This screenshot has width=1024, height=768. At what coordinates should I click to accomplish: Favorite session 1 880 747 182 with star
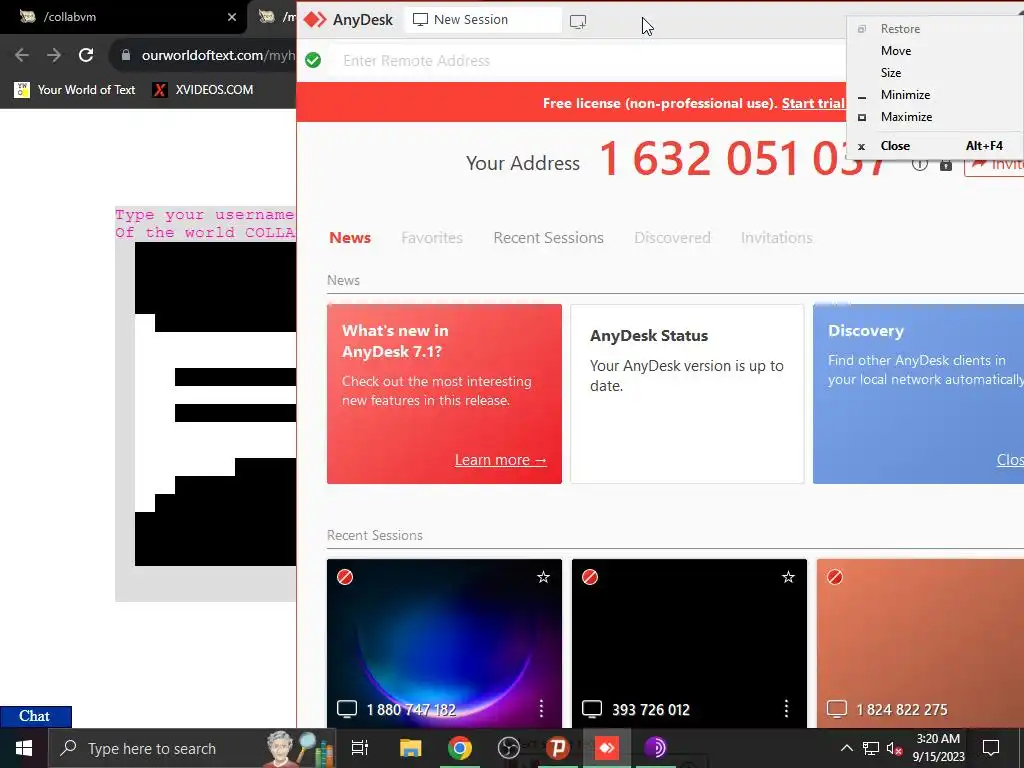click(x=543, y=577)
